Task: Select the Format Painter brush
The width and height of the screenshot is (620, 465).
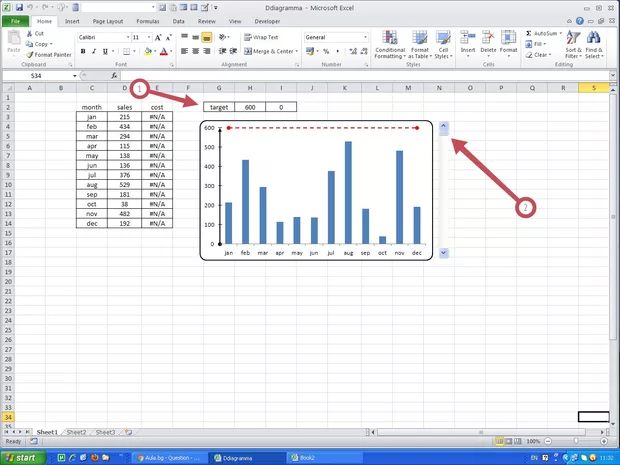Action: pos(29,55)
